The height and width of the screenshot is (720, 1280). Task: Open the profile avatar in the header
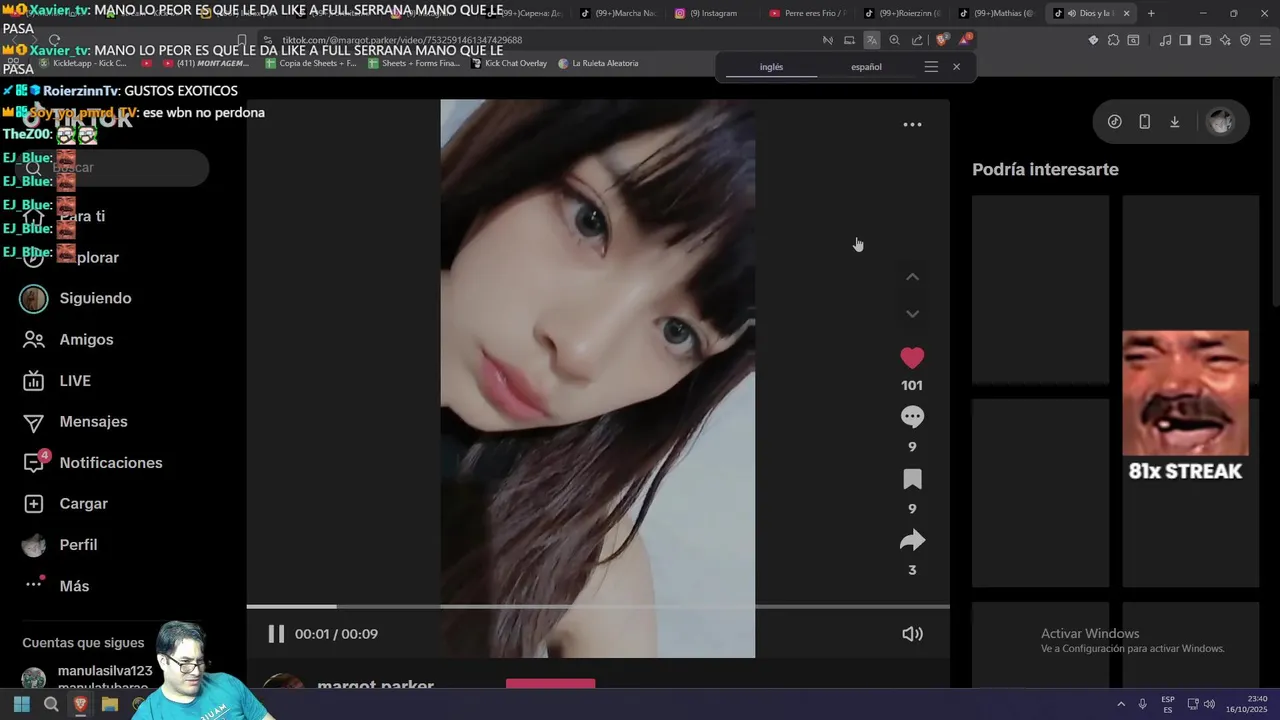(1220, 122)
